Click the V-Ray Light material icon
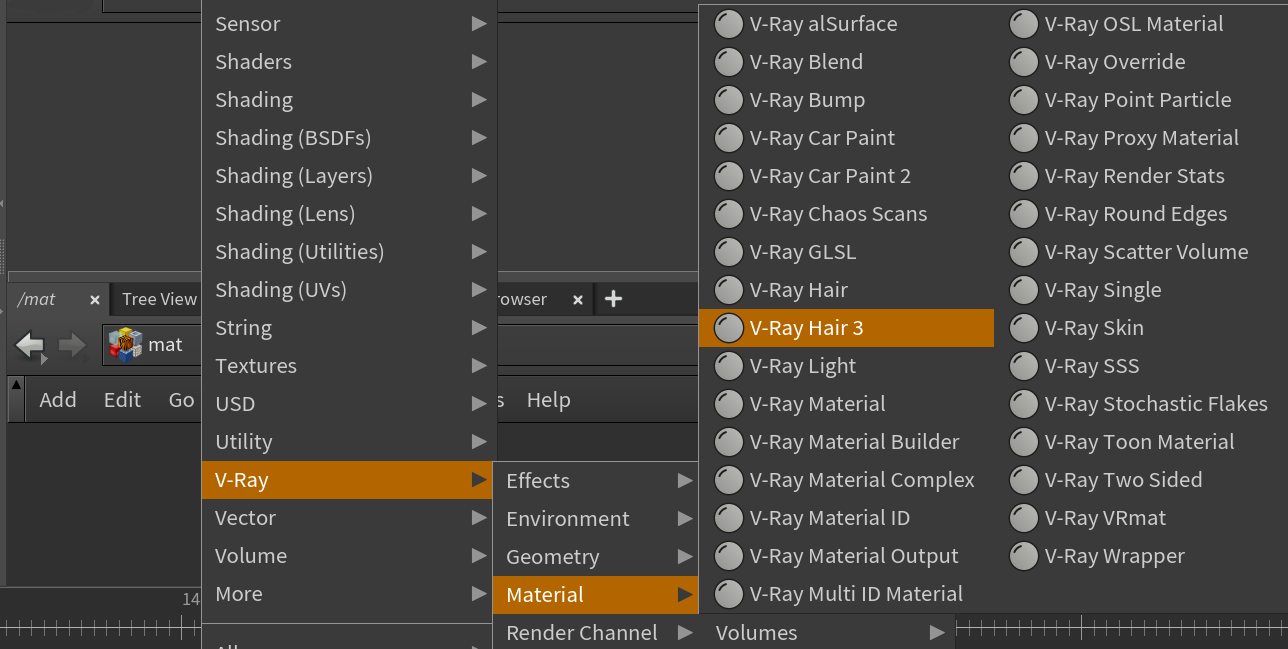This screenshot has width=1288, height=649. [x=729, y=366]
